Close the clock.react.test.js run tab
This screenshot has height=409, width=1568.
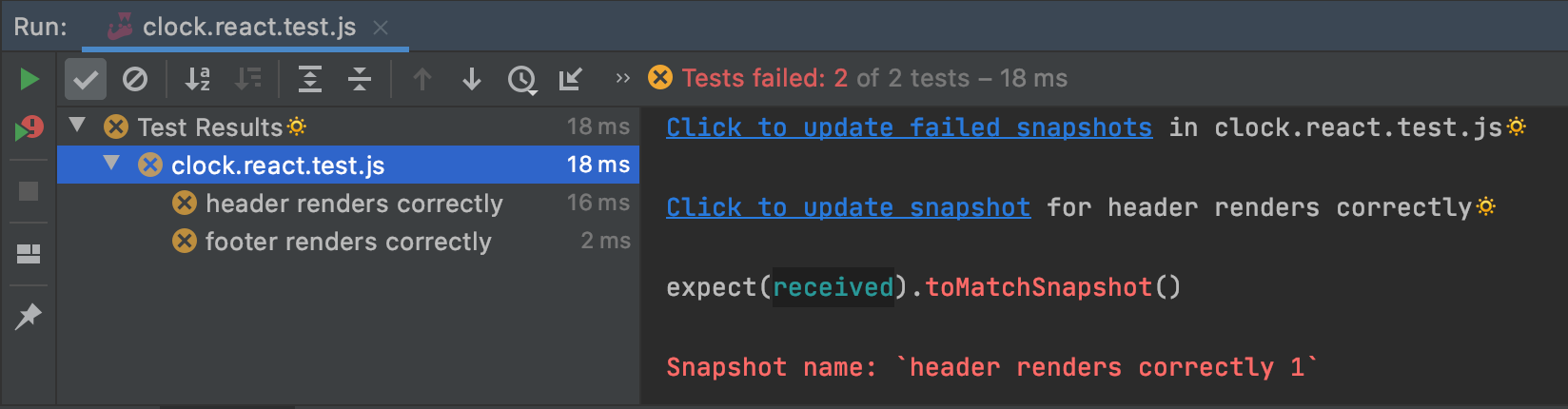point(381,28)
